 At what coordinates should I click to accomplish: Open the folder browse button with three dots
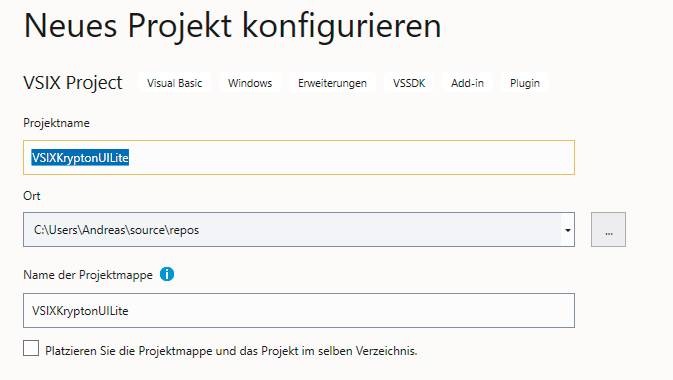click(x=608, y=230)
